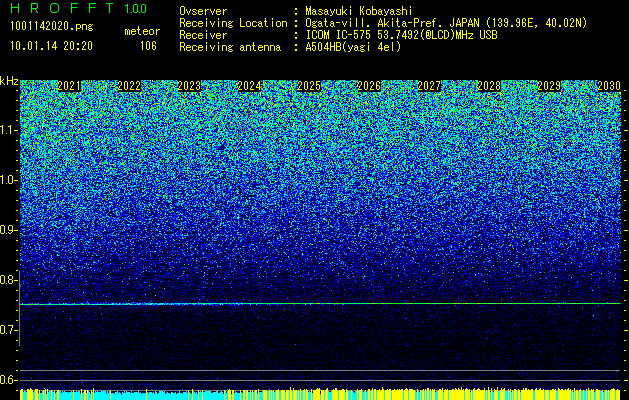Click the Ovserver field label
This screenshot has height=400, width=629.
203,11
